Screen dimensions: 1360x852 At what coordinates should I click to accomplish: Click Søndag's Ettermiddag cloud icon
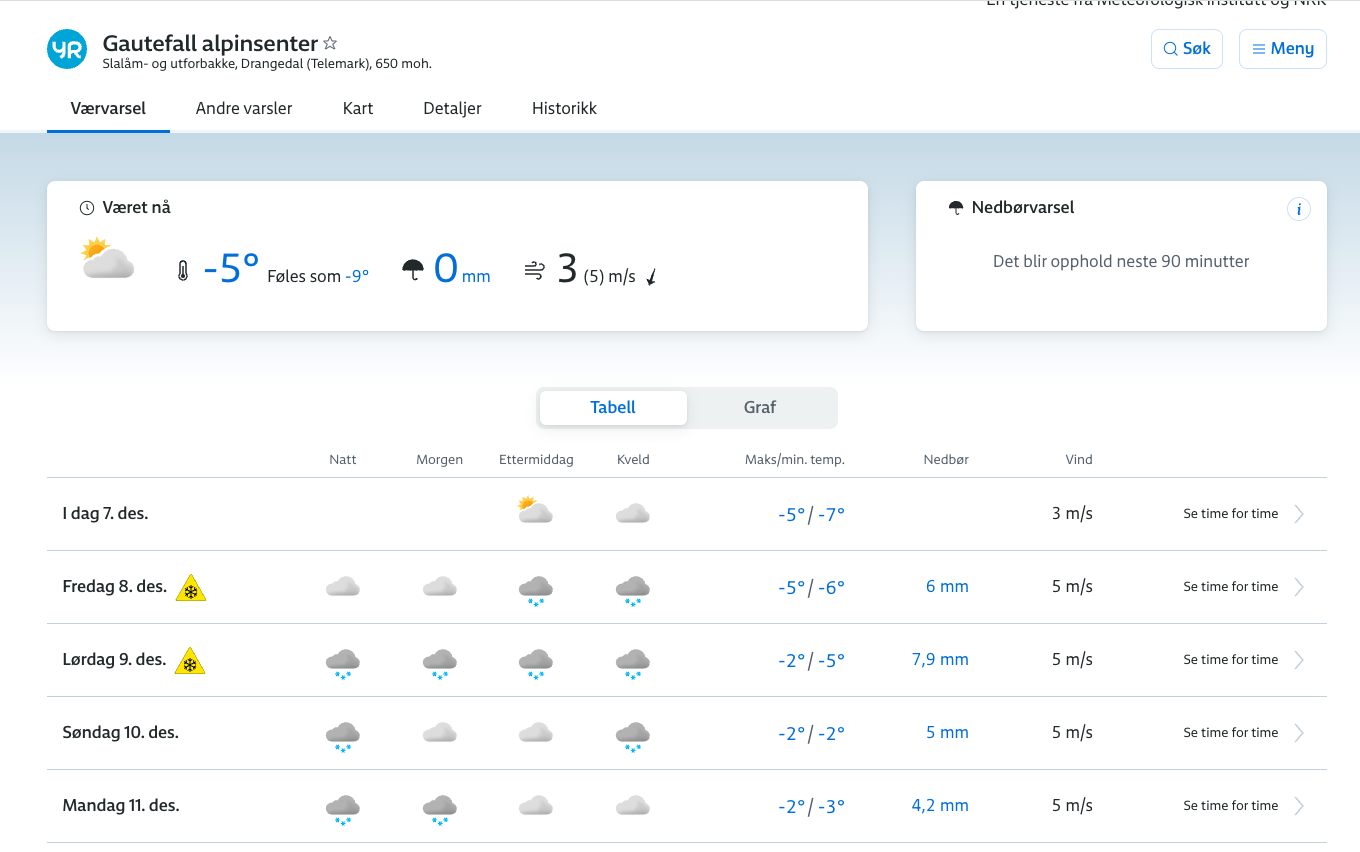point(536,733)
